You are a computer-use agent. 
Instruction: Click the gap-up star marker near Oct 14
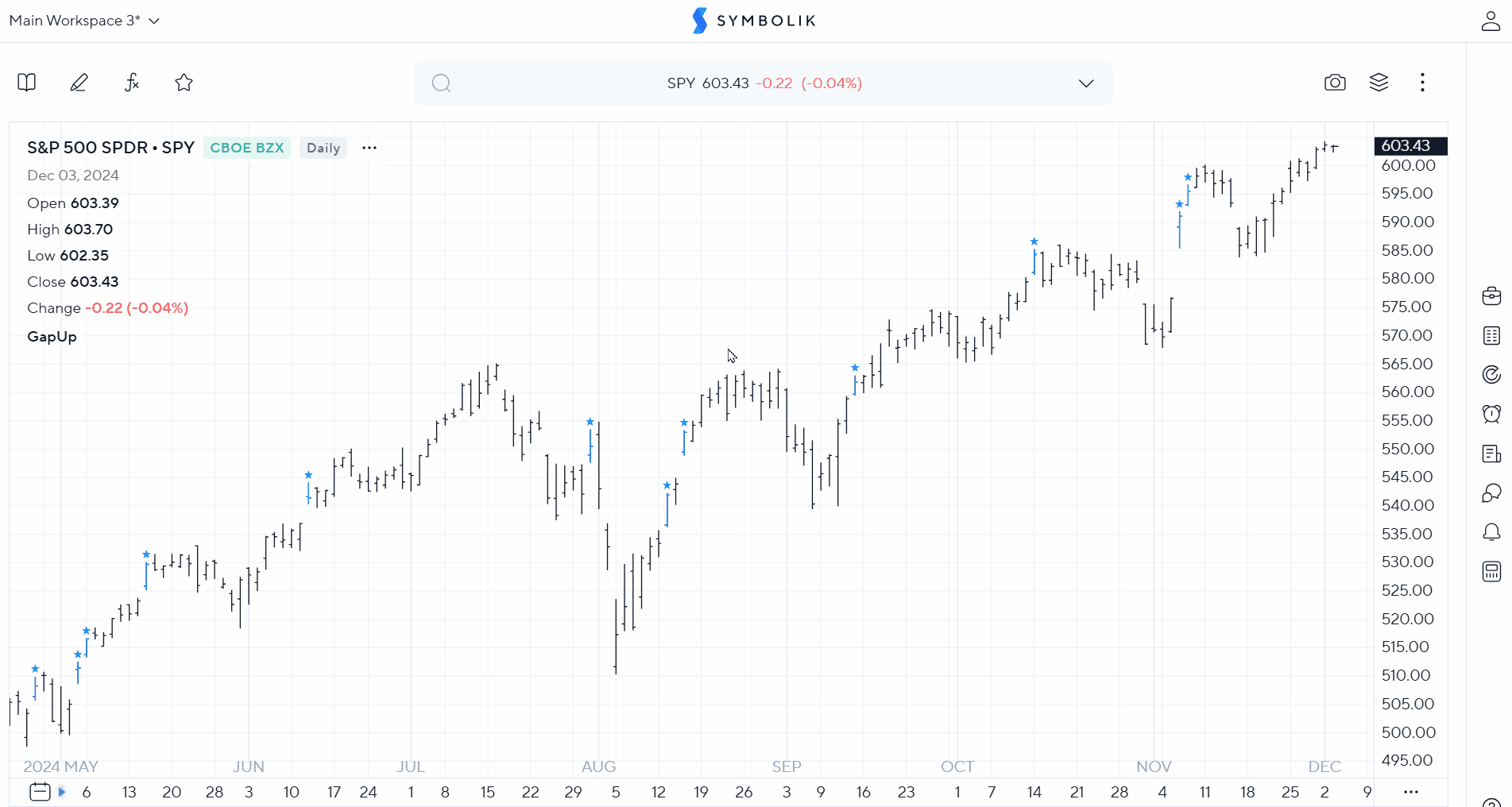(x=1034, y=241)
